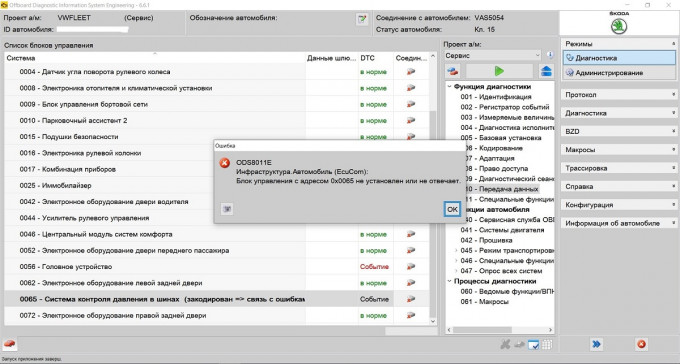Expand the Справка panel
This screenshot has height=364, width=680.
618,187
